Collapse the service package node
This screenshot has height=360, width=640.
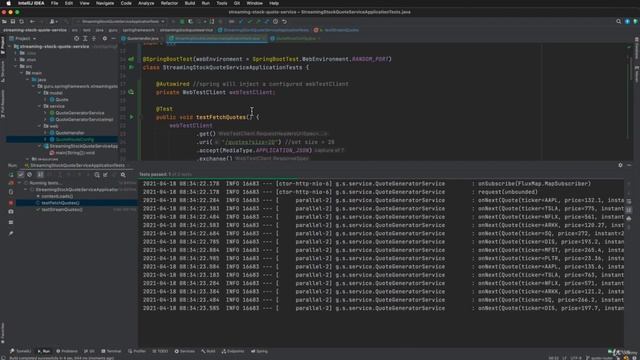pyautogui.click(x=40, y=106)
